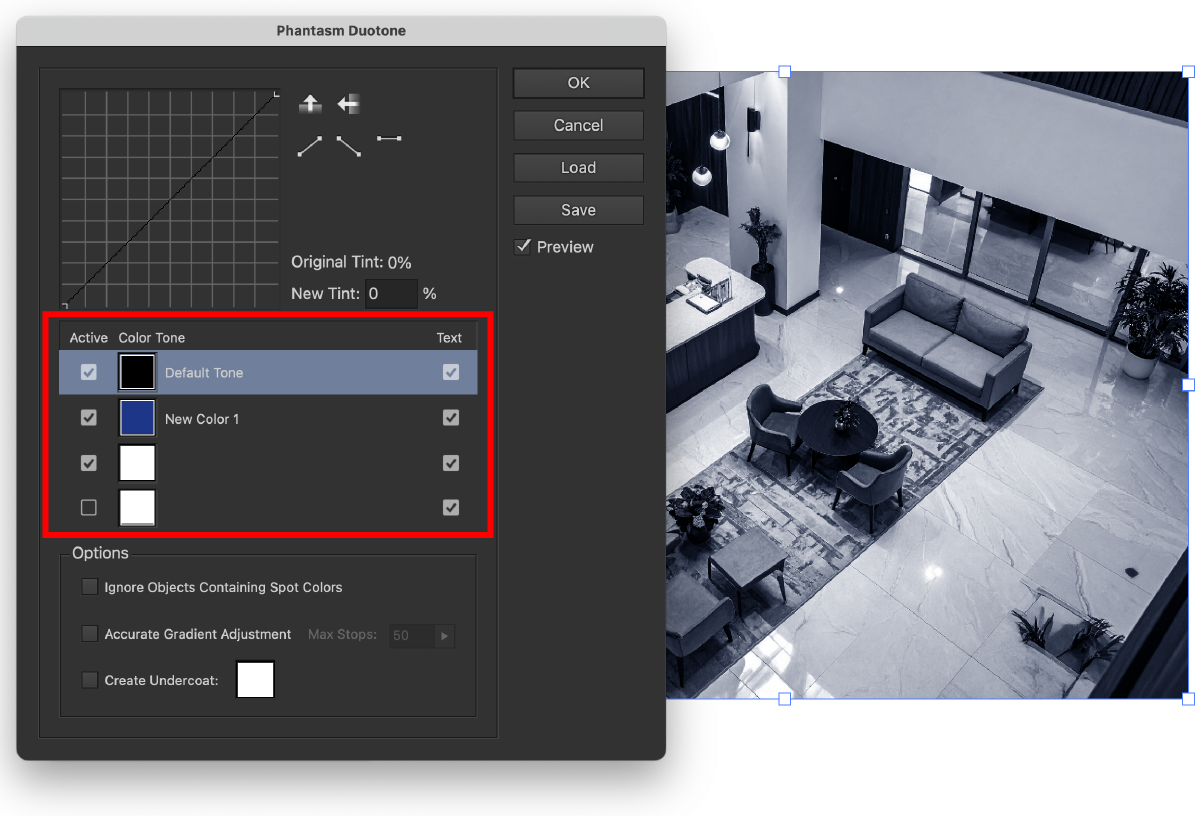The width and height of the screenshot is (1201, 816).
Task: Apply the ascending linear curve preset
Action: (310, 147)
